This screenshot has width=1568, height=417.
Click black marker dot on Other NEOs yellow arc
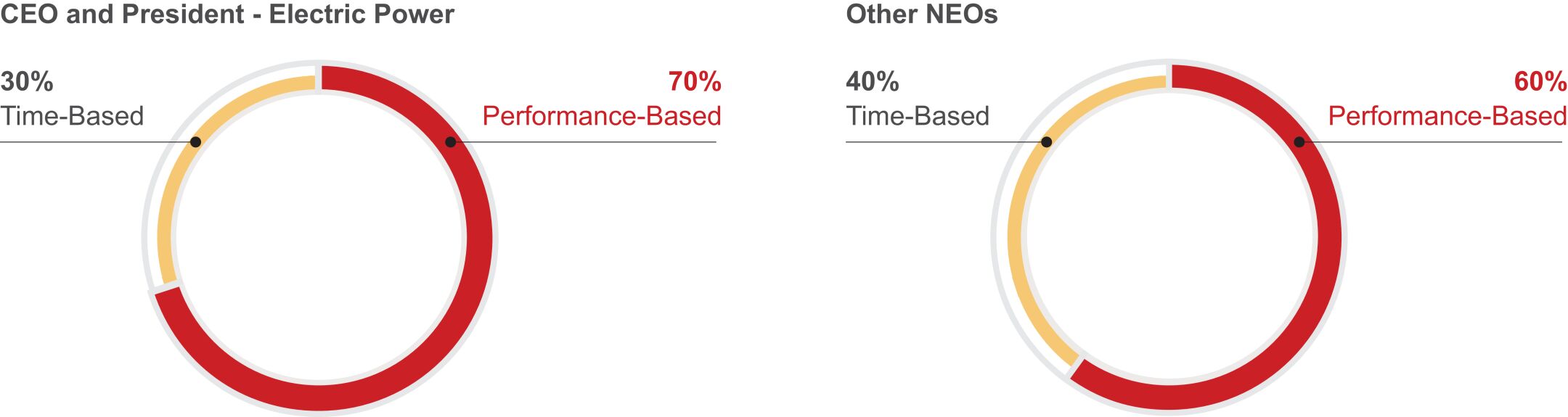(1046, 142)
